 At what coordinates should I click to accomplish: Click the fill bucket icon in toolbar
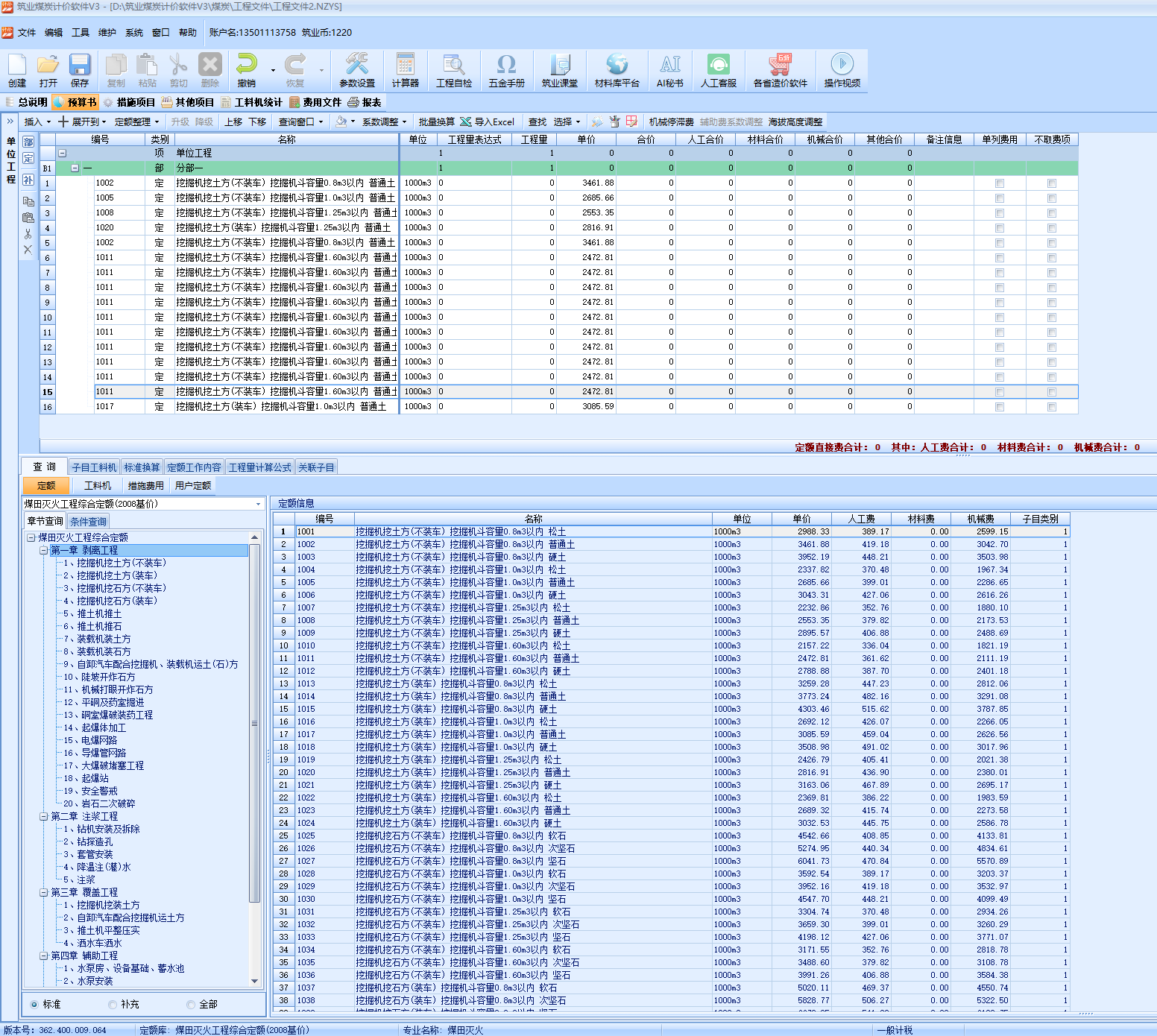tap(341, 121)
